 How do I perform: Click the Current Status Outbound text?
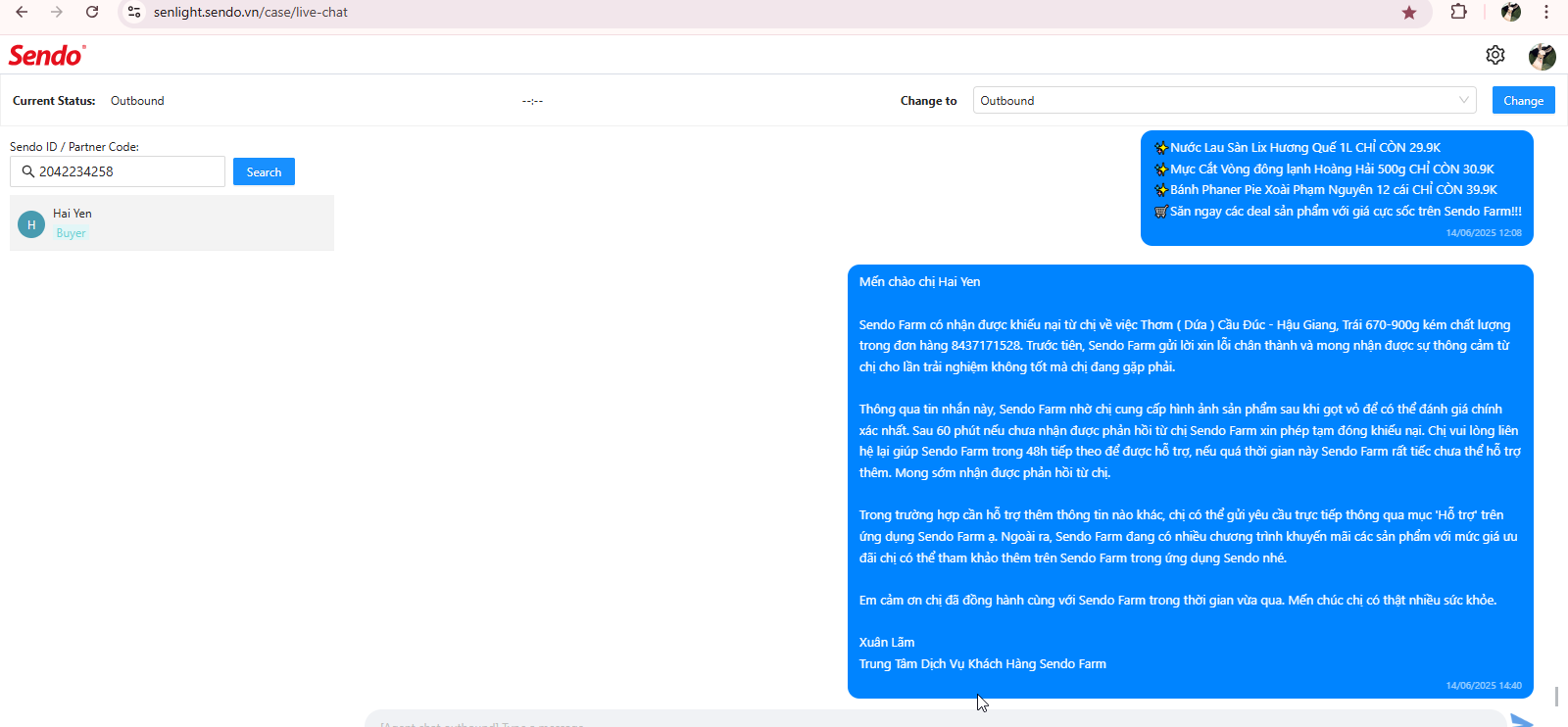tap(137, 101)
